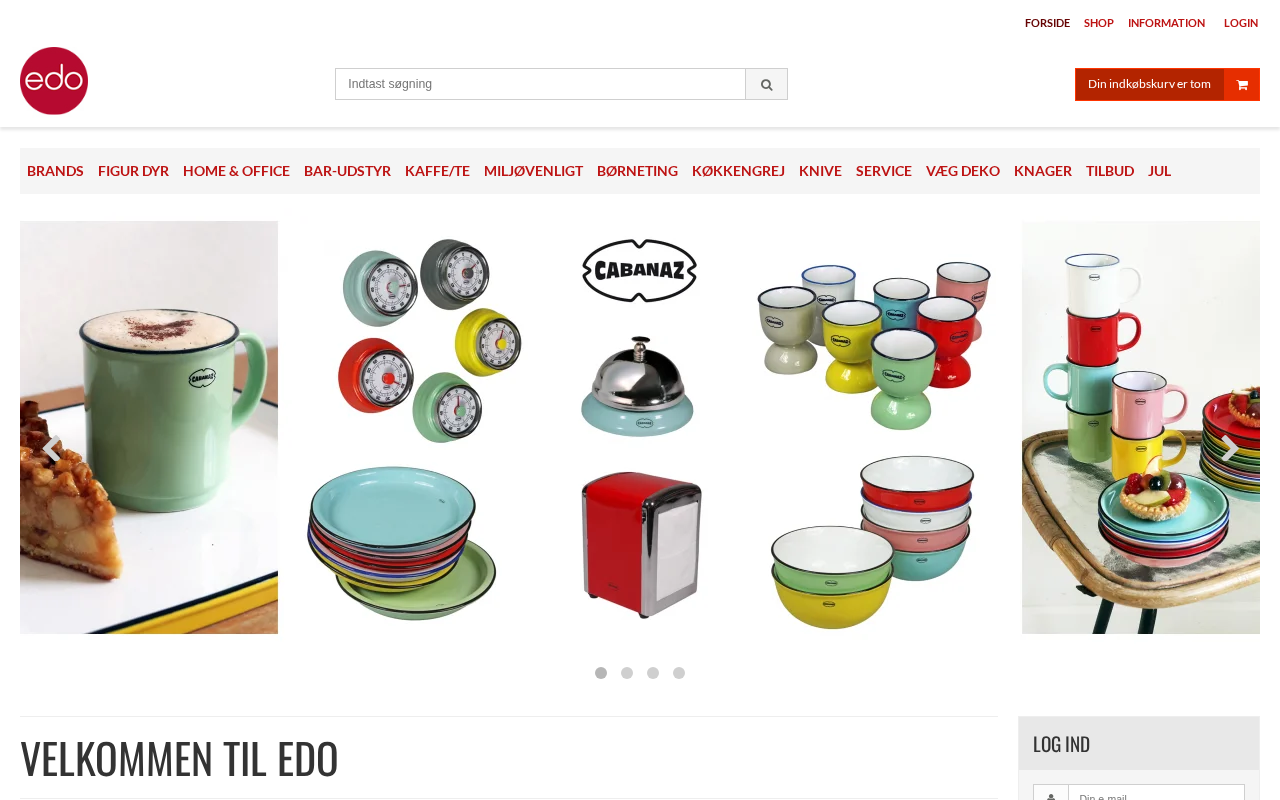Screen dimensions: 1280x800
Task: Select the first carousel dot
Action: point(601,673)
